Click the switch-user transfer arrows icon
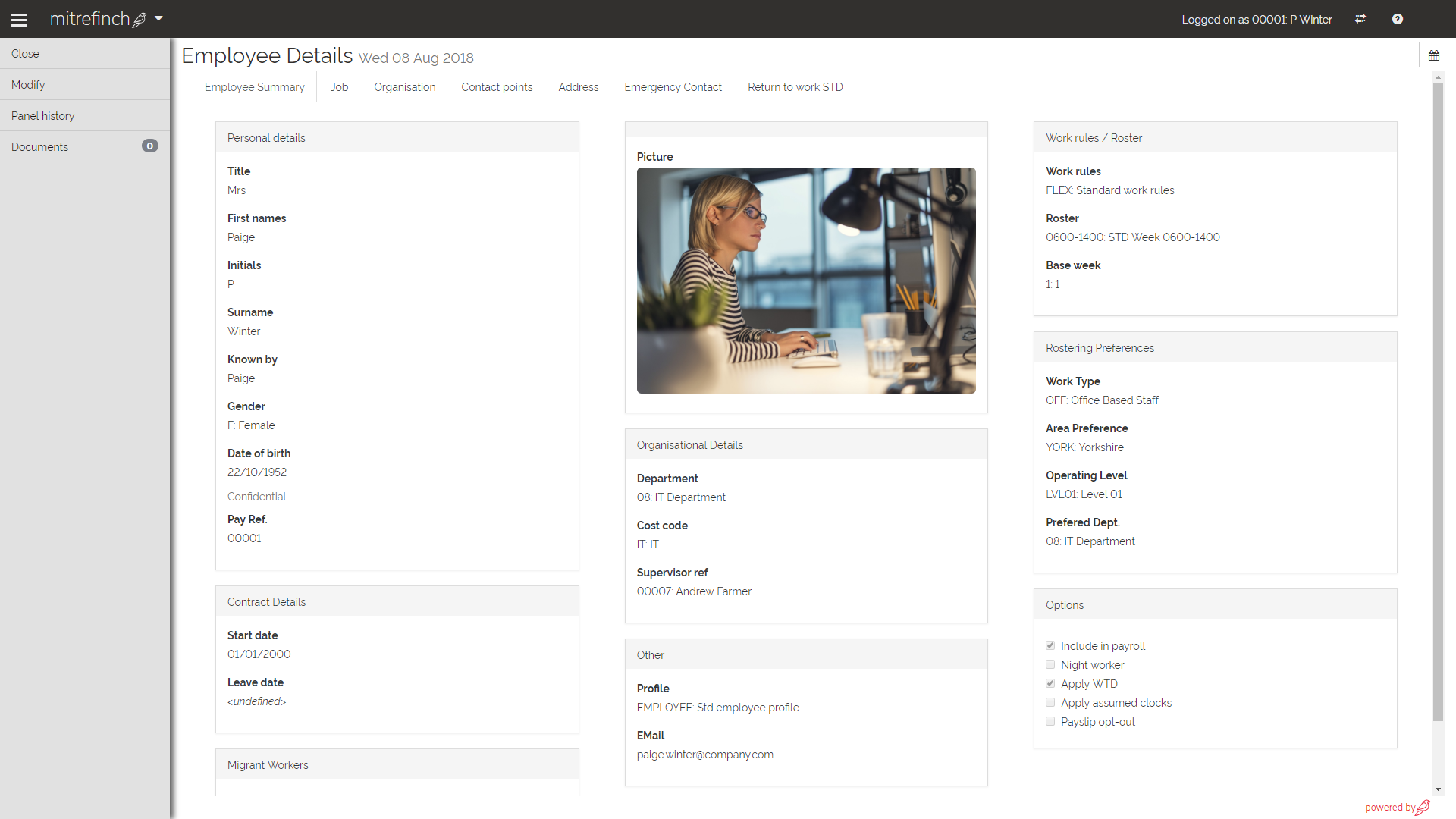The width and height of the screenshot is (1456, 819). [1360, 19]
